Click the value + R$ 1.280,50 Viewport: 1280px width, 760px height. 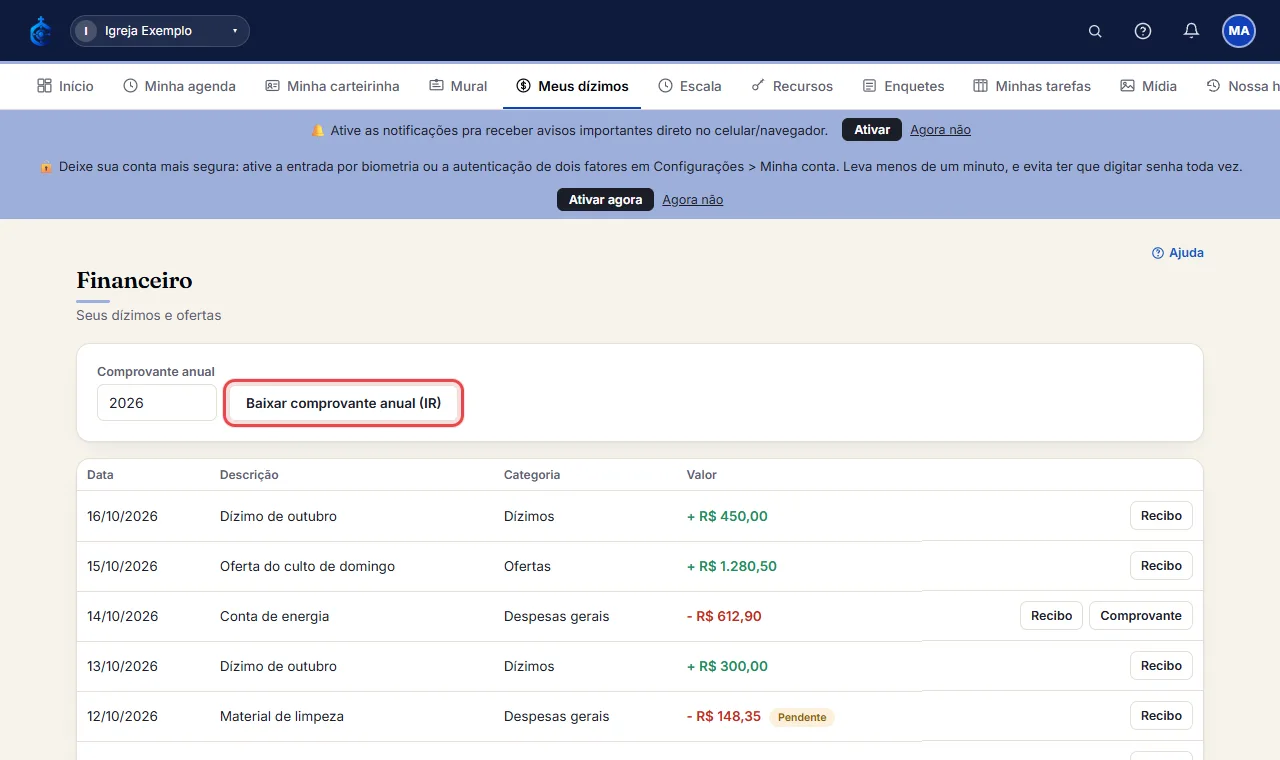click(x=732, y=566)
